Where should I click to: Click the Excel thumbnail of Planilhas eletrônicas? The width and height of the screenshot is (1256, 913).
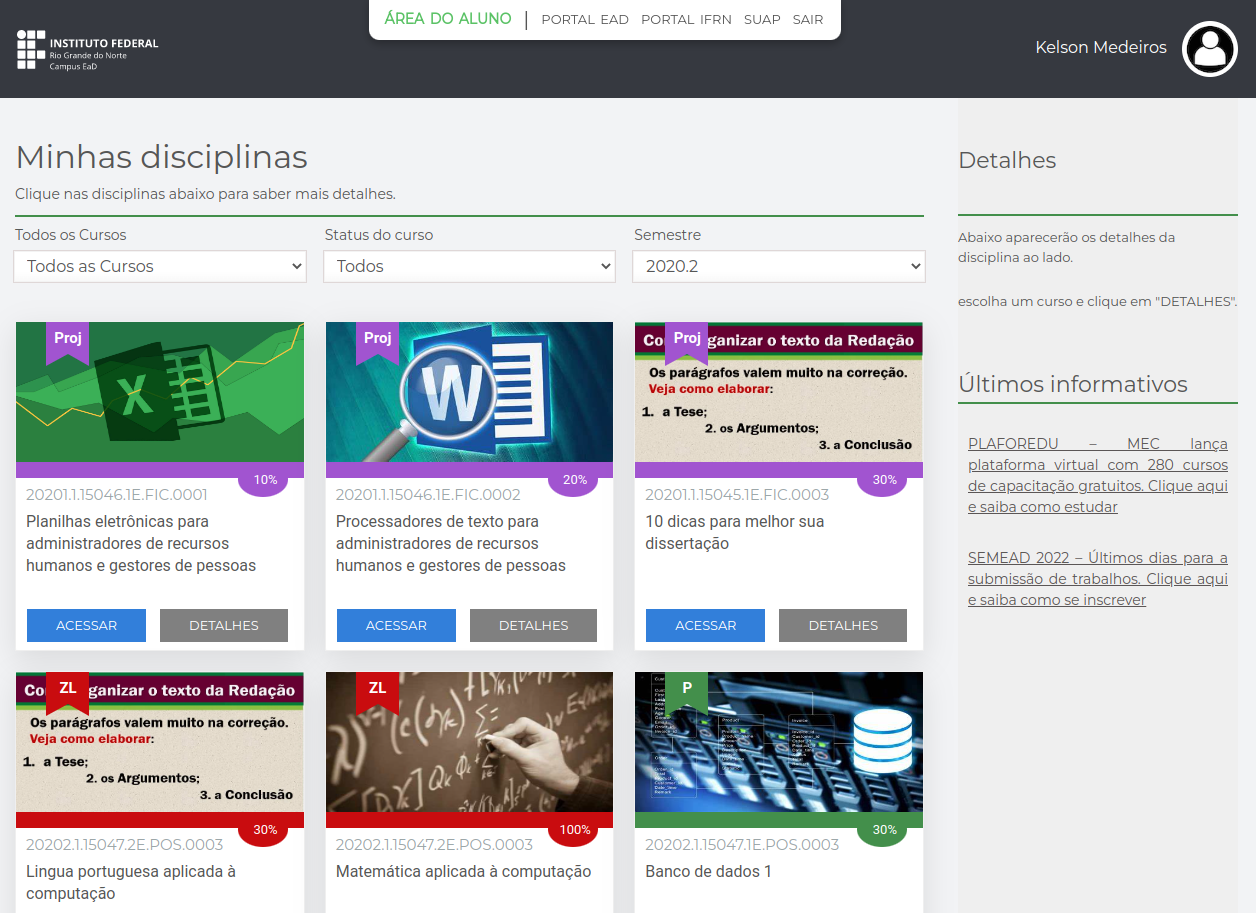pos(160,392)
